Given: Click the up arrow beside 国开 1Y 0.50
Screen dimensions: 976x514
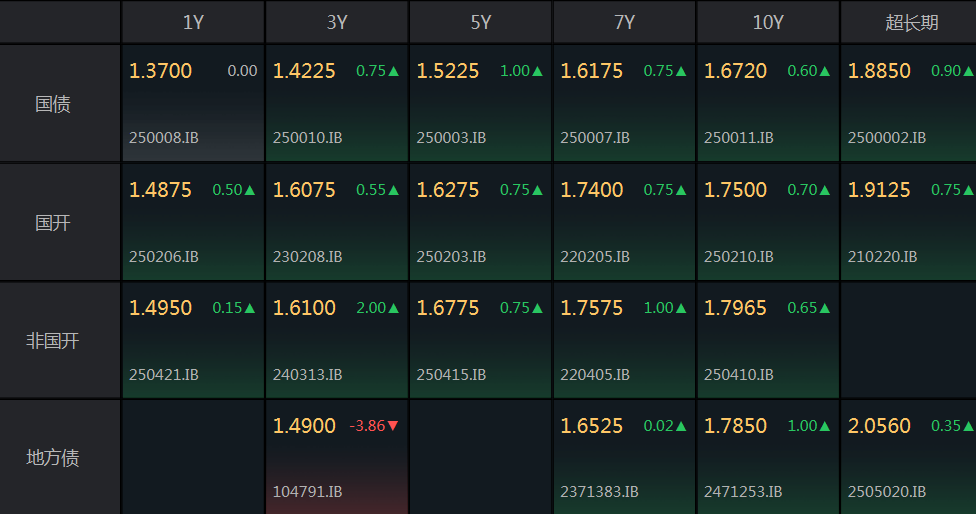Looking at the screenshot, I should [x=250, y=190].
